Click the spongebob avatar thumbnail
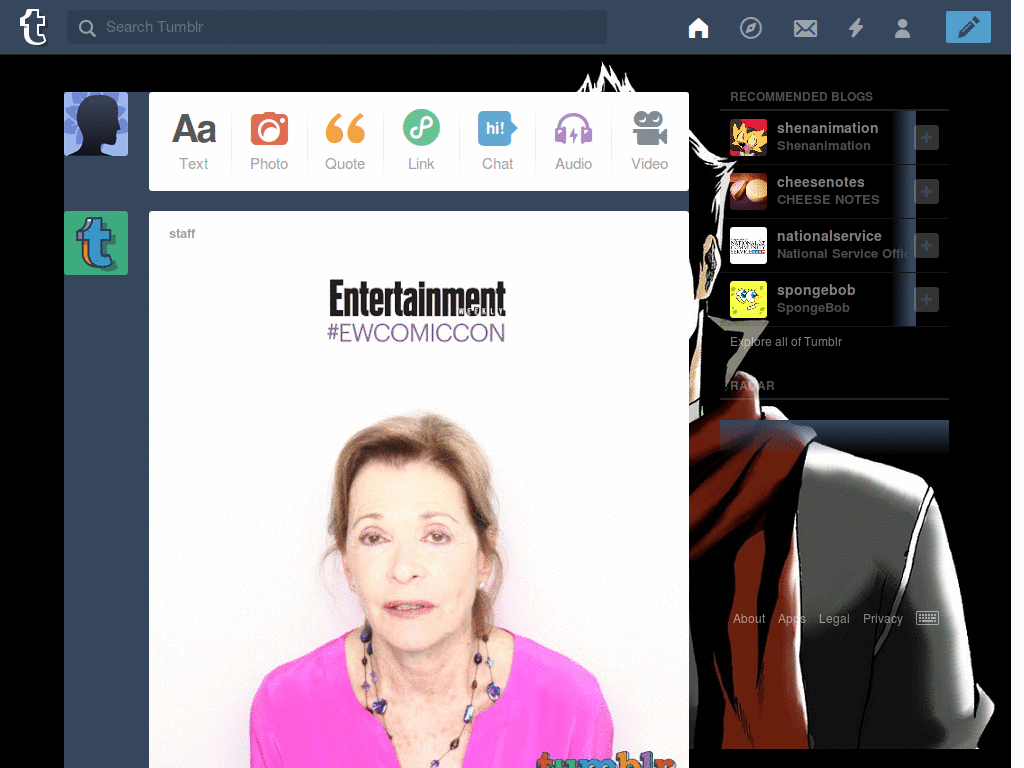The height and width of the screenshot is (768, 1024). tap(748, 300)
